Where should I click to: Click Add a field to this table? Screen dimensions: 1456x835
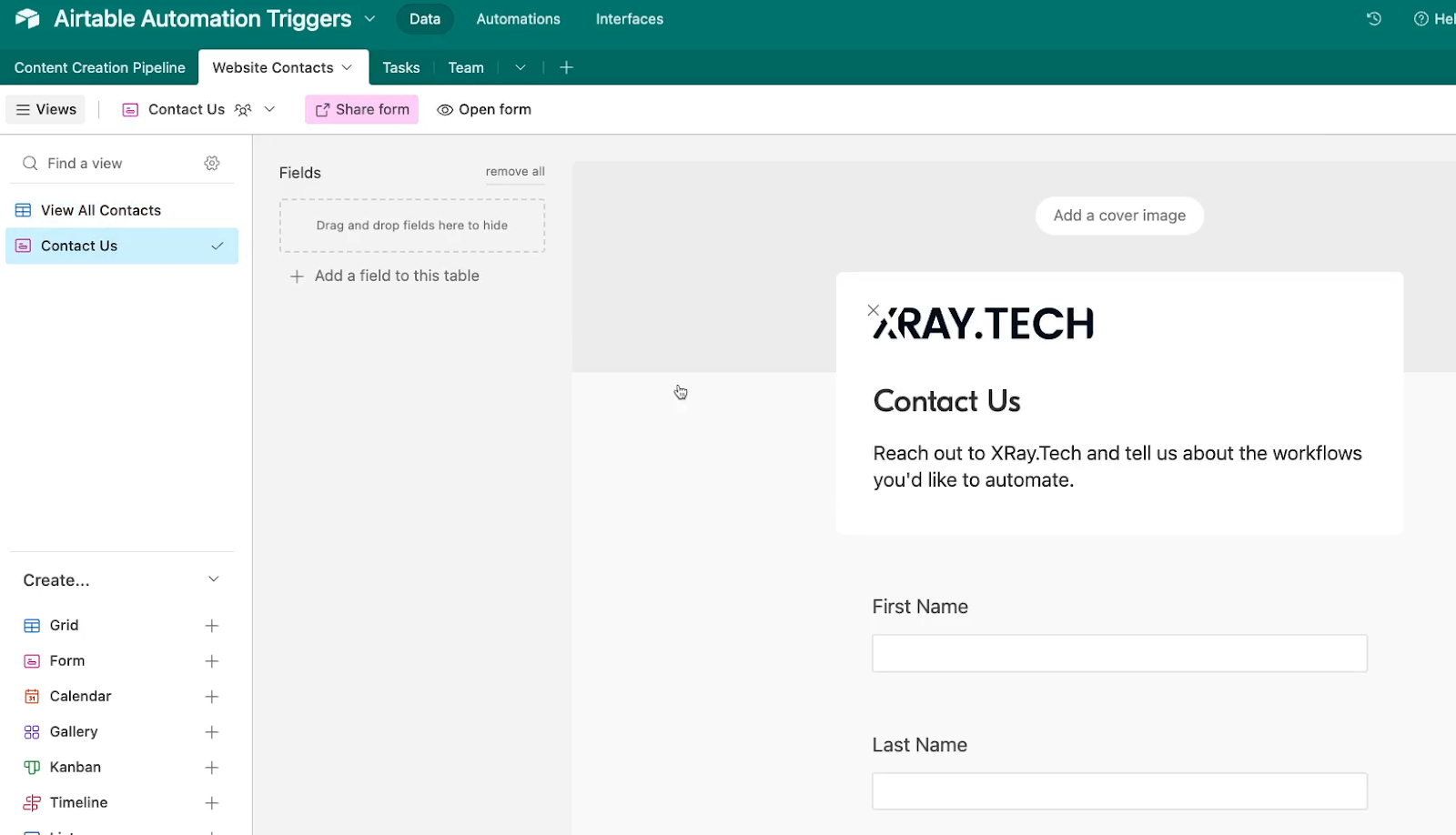[x=384, y=276]
